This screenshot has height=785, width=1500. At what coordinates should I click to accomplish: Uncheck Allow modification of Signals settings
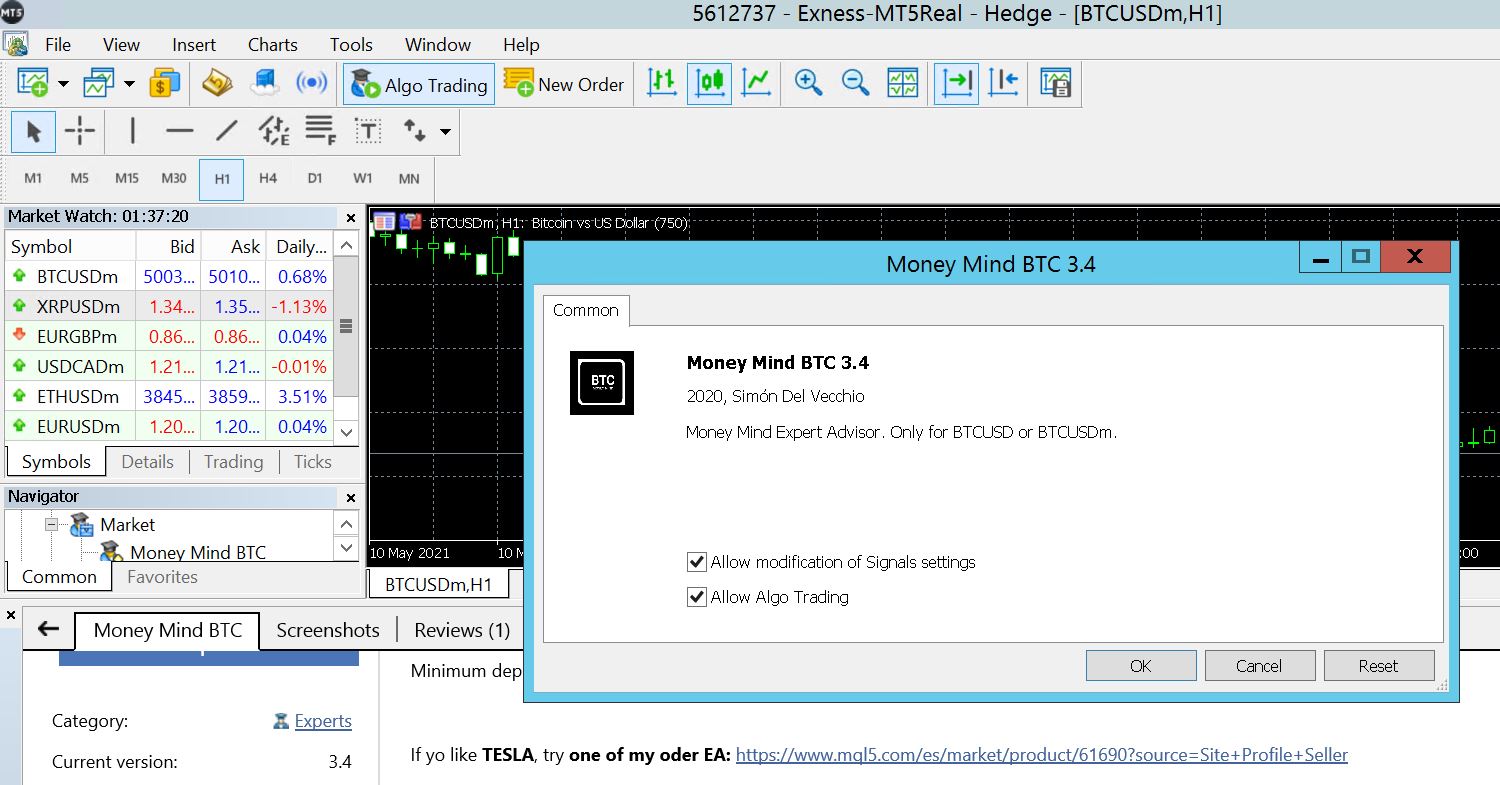click(x=697, y=562)
